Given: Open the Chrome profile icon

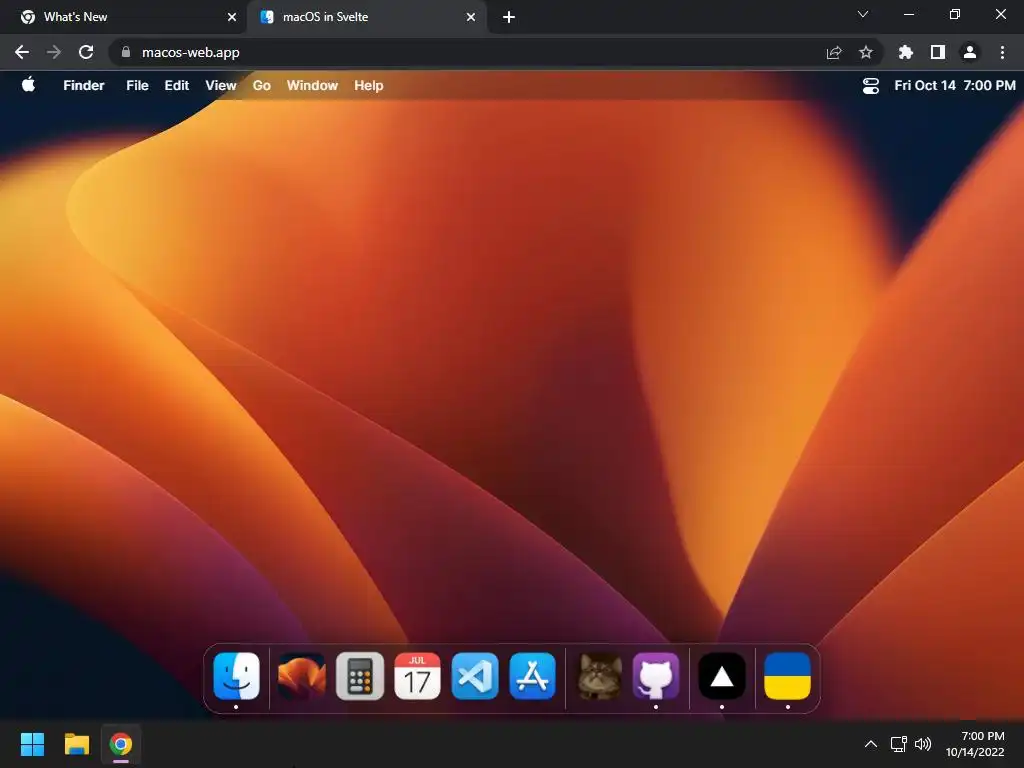Looking at the screenshot, I should 970,52.
